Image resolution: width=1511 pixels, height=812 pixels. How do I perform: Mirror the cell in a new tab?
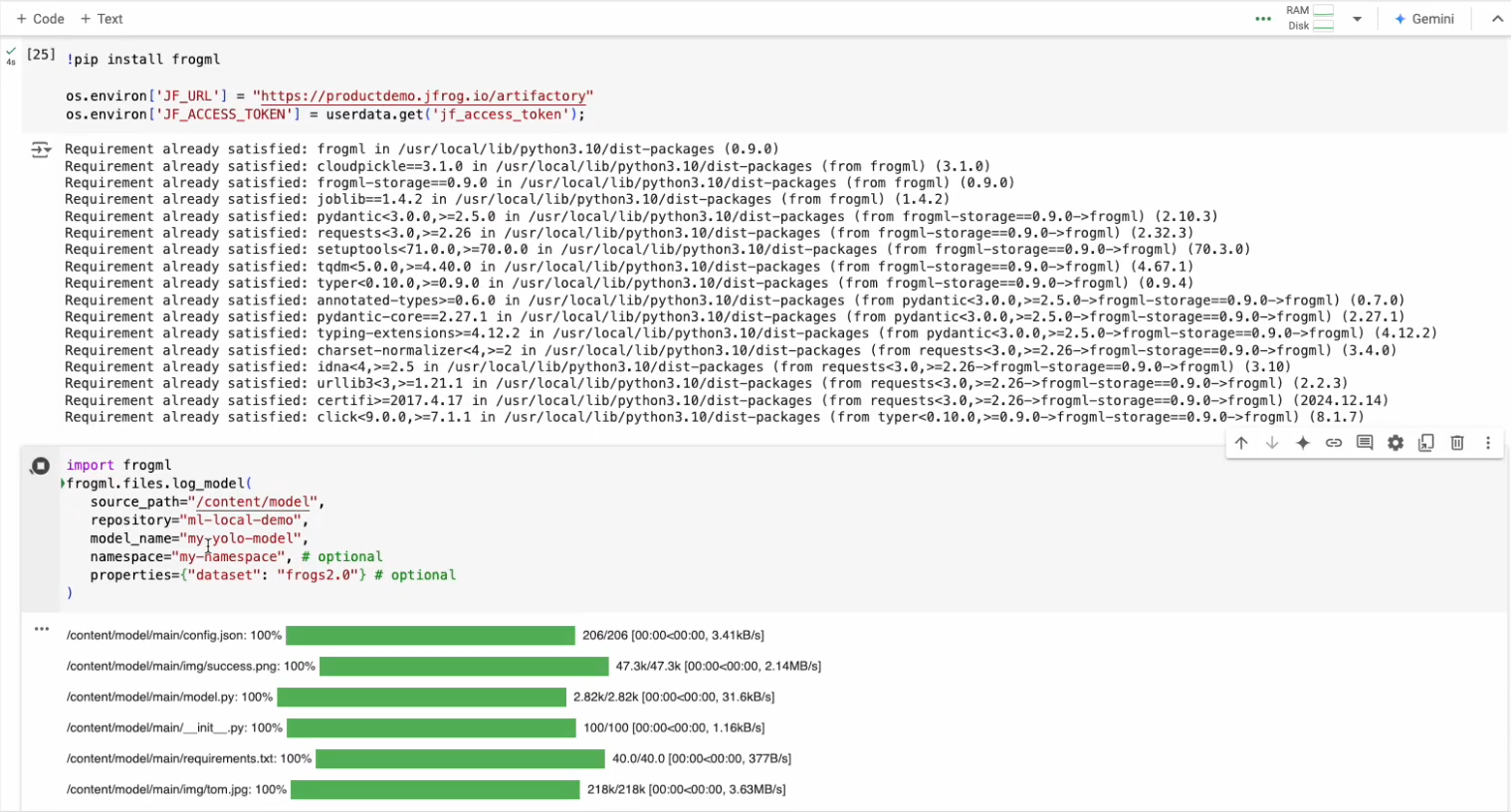(1426, 443)
